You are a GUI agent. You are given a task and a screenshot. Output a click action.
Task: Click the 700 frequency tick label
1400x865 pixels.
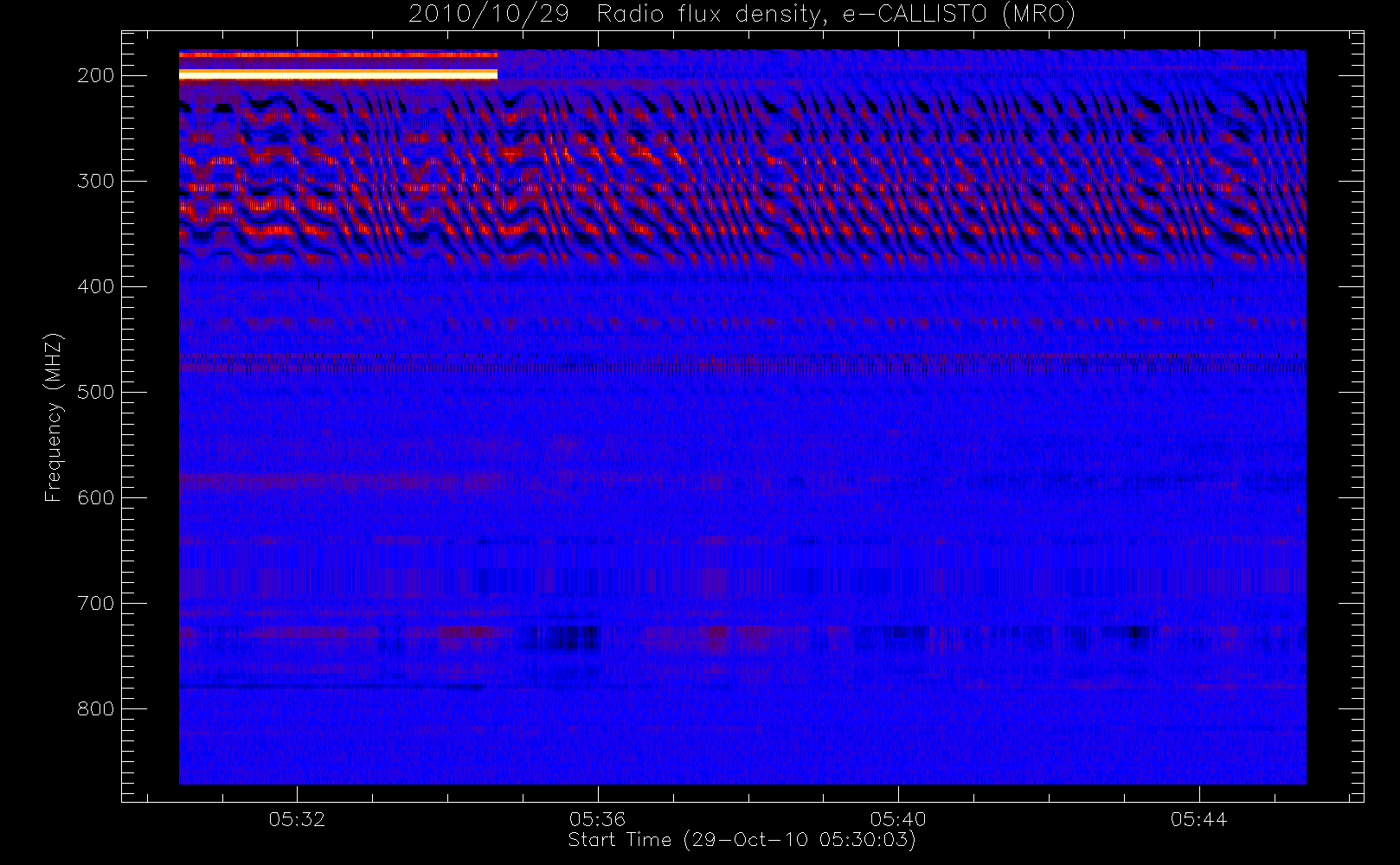coord(96,603)
